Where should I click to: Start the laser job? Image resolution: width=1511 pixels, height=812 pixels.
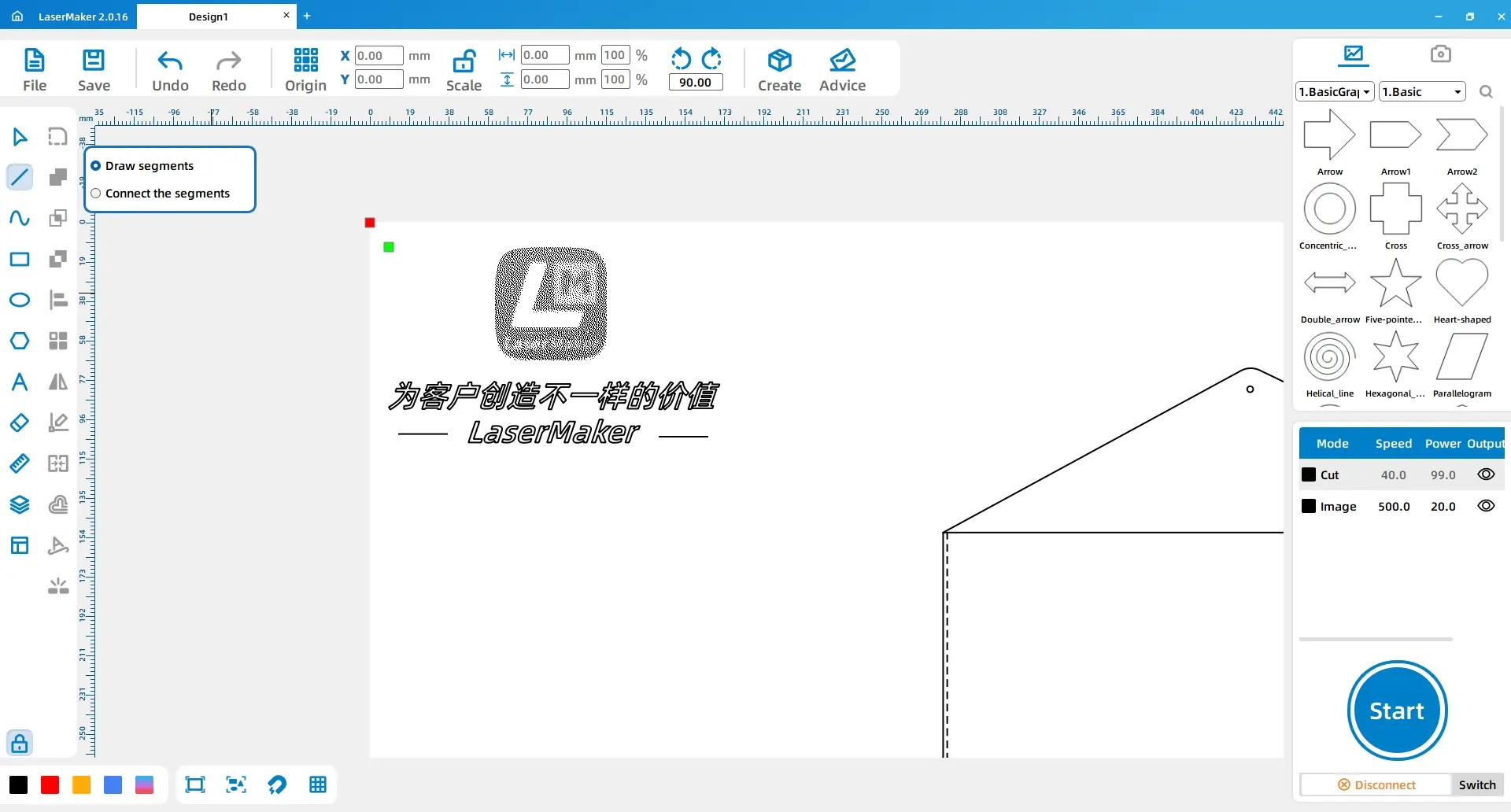pos(1397,710)
